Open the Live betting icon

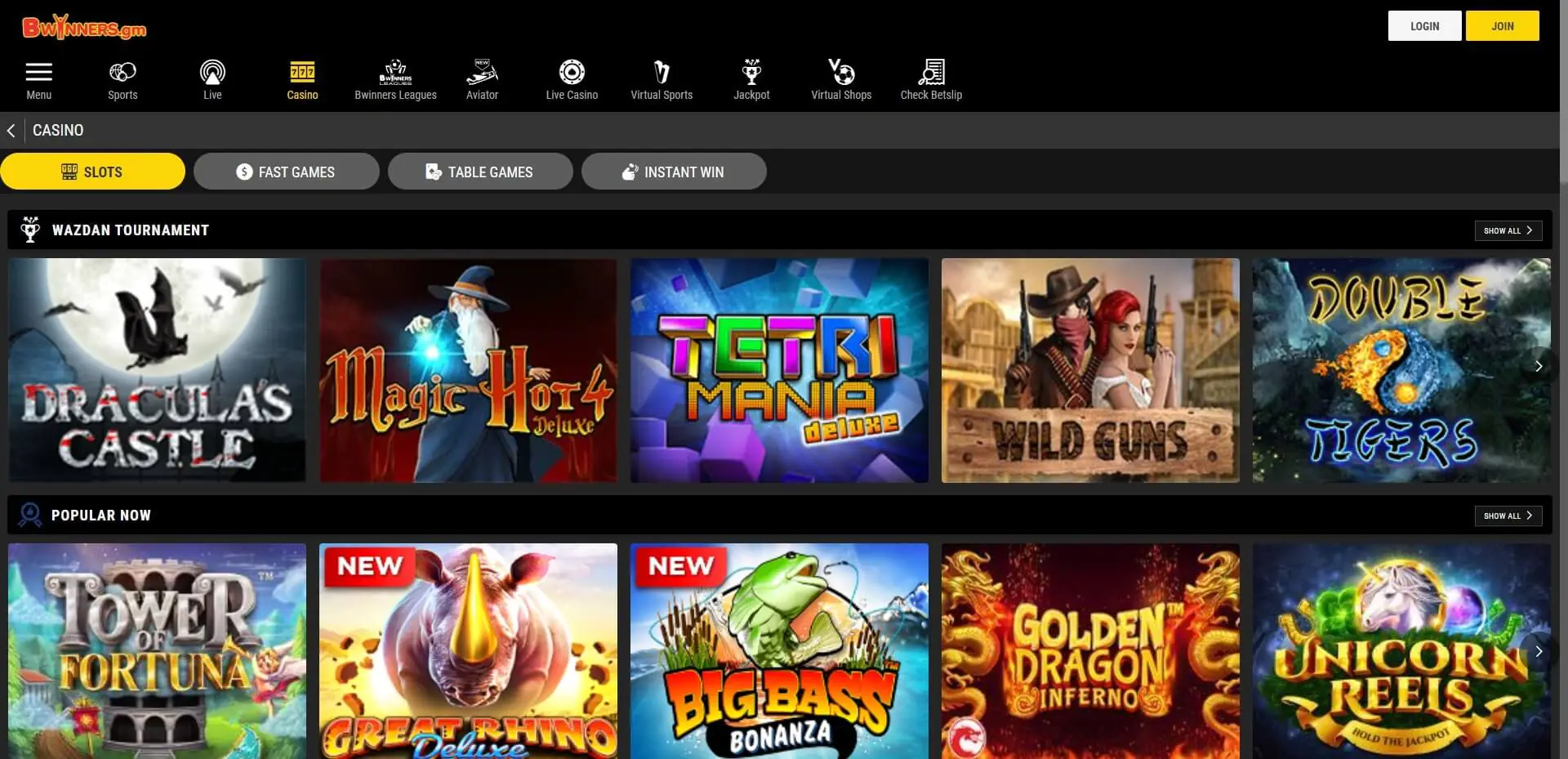(212, 73)
